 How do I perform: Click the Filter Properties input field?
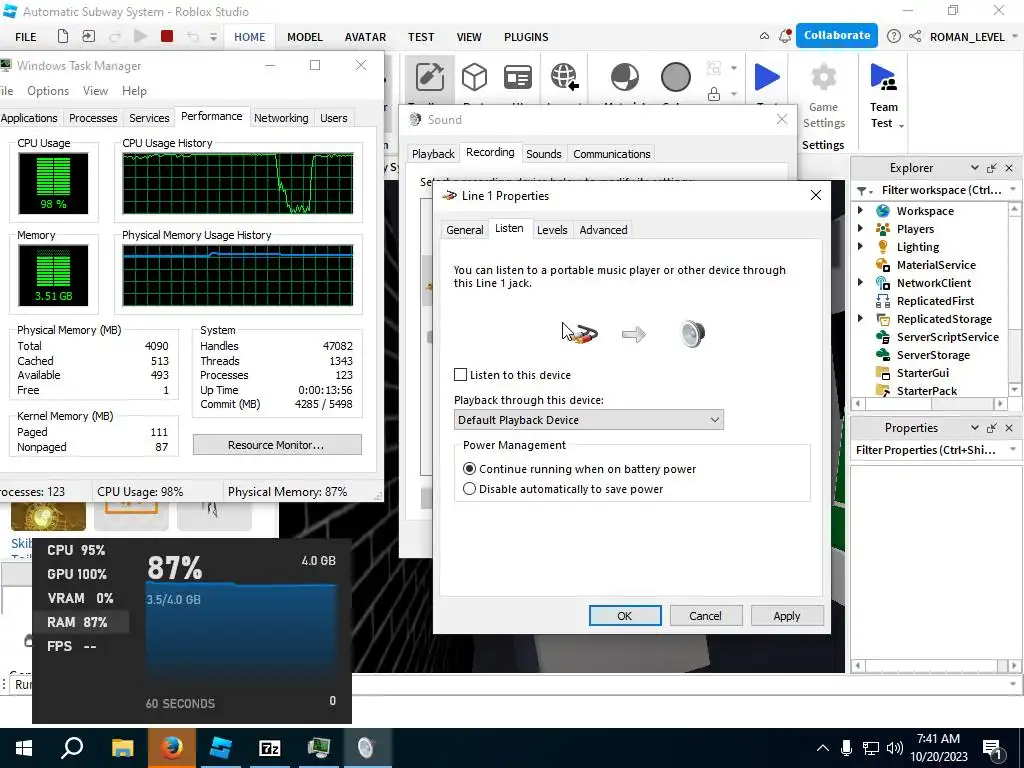click(x=926, y=450)
